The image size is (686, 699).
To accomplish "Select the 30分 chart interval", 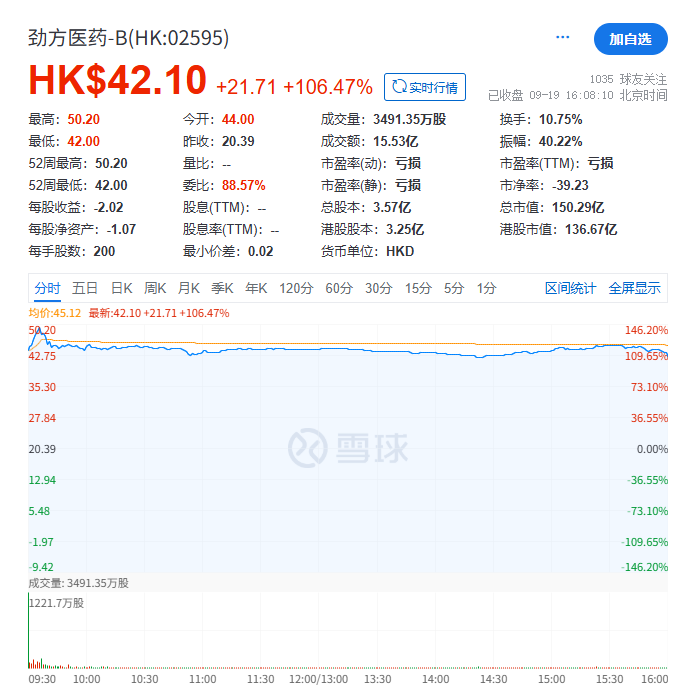I will point(378,288).
